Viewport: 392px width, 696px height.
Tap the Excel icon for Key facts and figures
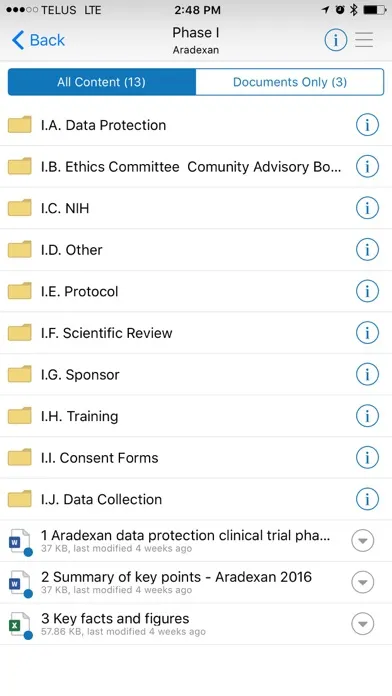(x=20, y=626)
